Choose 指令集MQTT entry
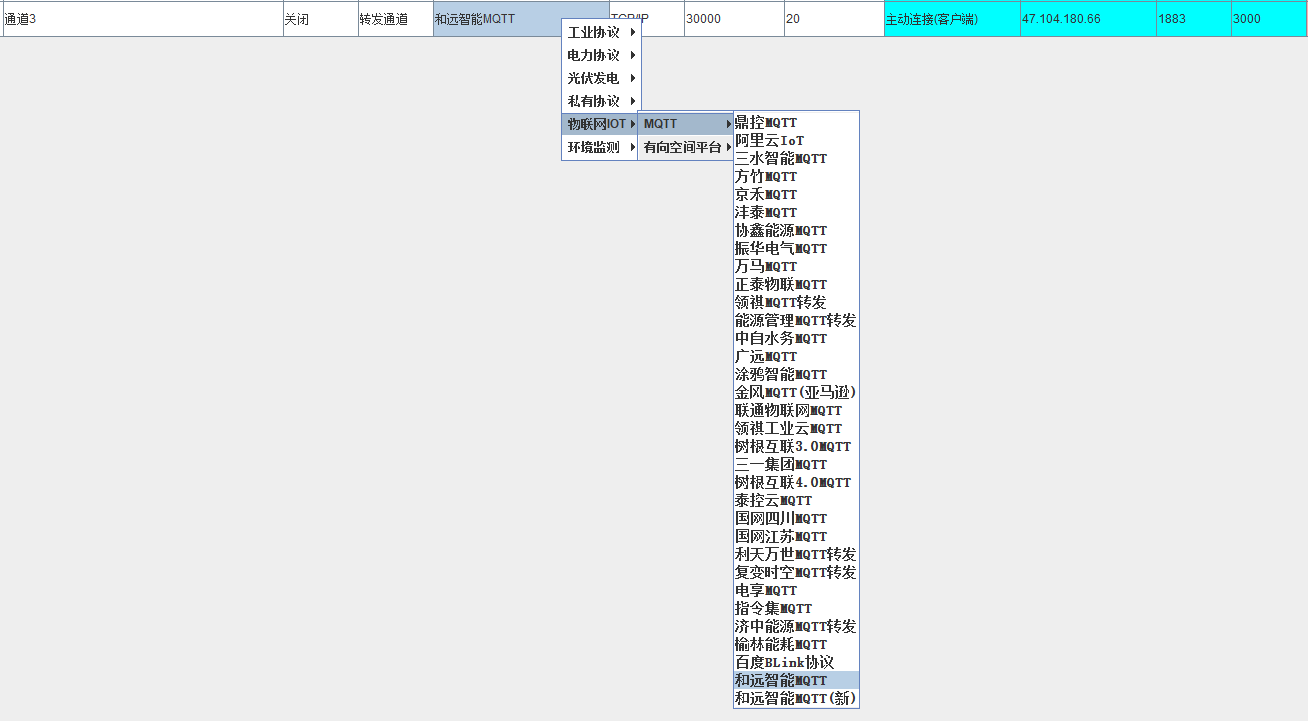This screenshot has height=721, width=1308. tap(796, 608)
